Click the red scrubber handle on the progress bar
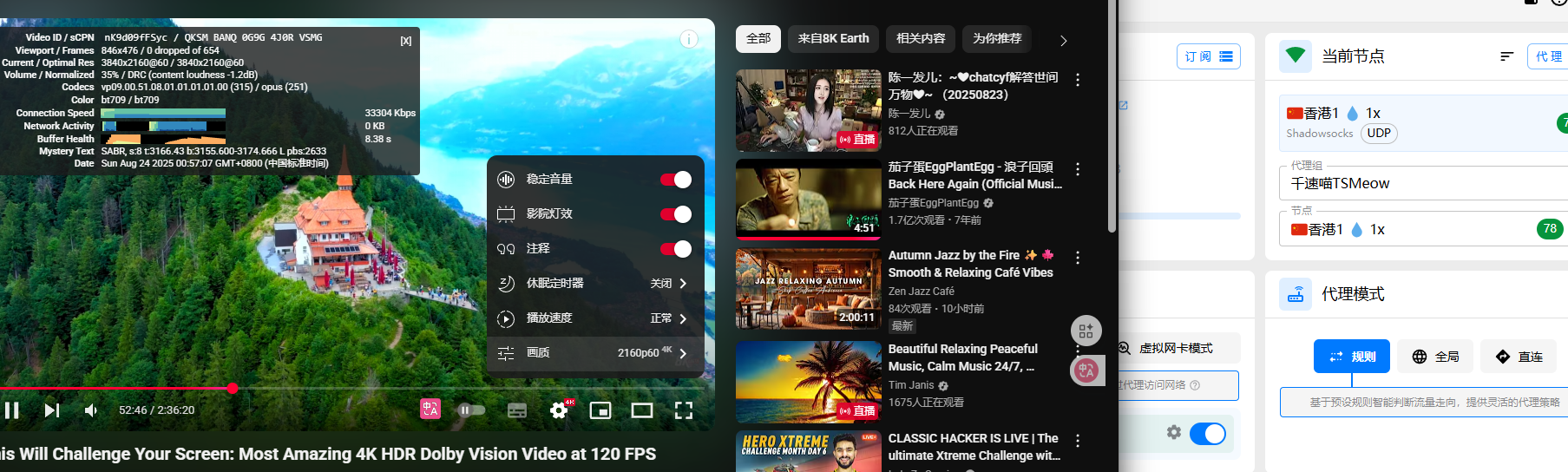Screen dimensions: 1568x472 (233, 388)
